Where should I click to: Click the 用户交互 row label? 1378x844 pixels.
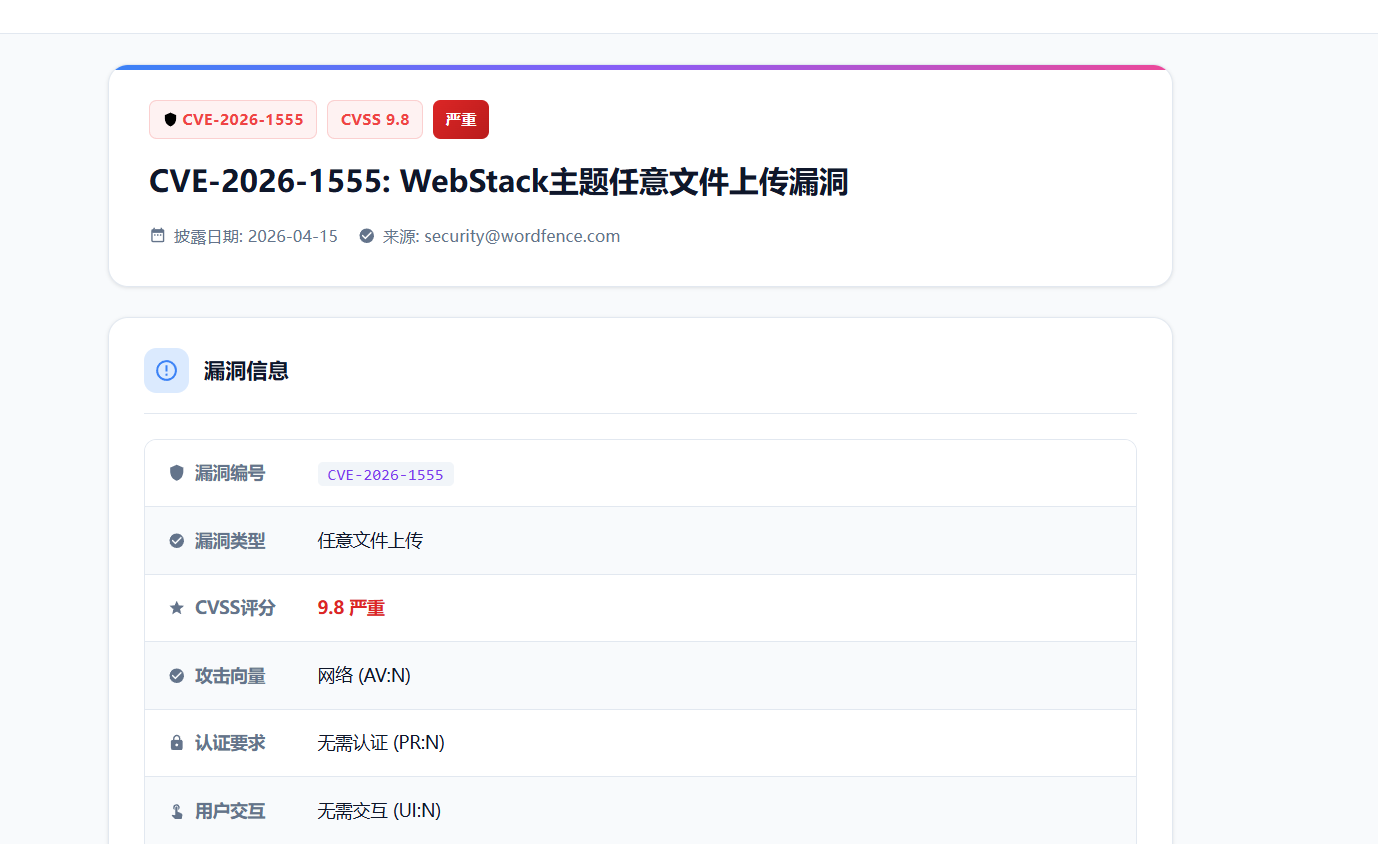coord(230,811)
